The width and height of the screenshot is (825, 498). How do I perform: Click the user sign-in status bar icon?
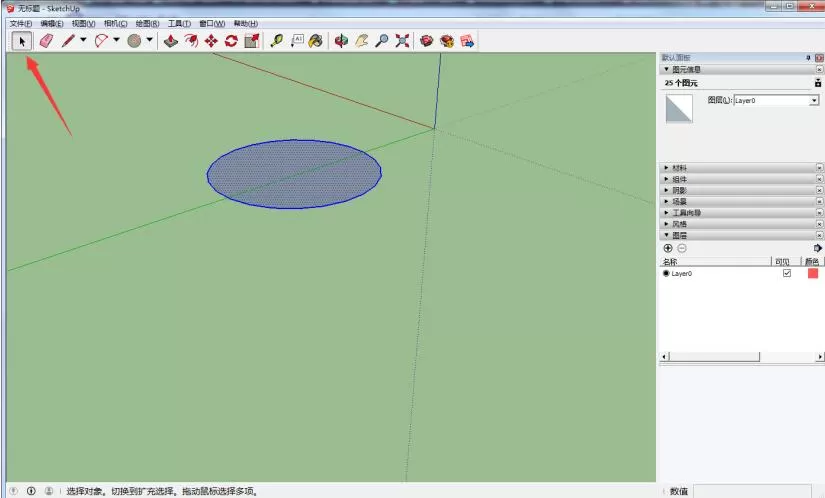49,491
